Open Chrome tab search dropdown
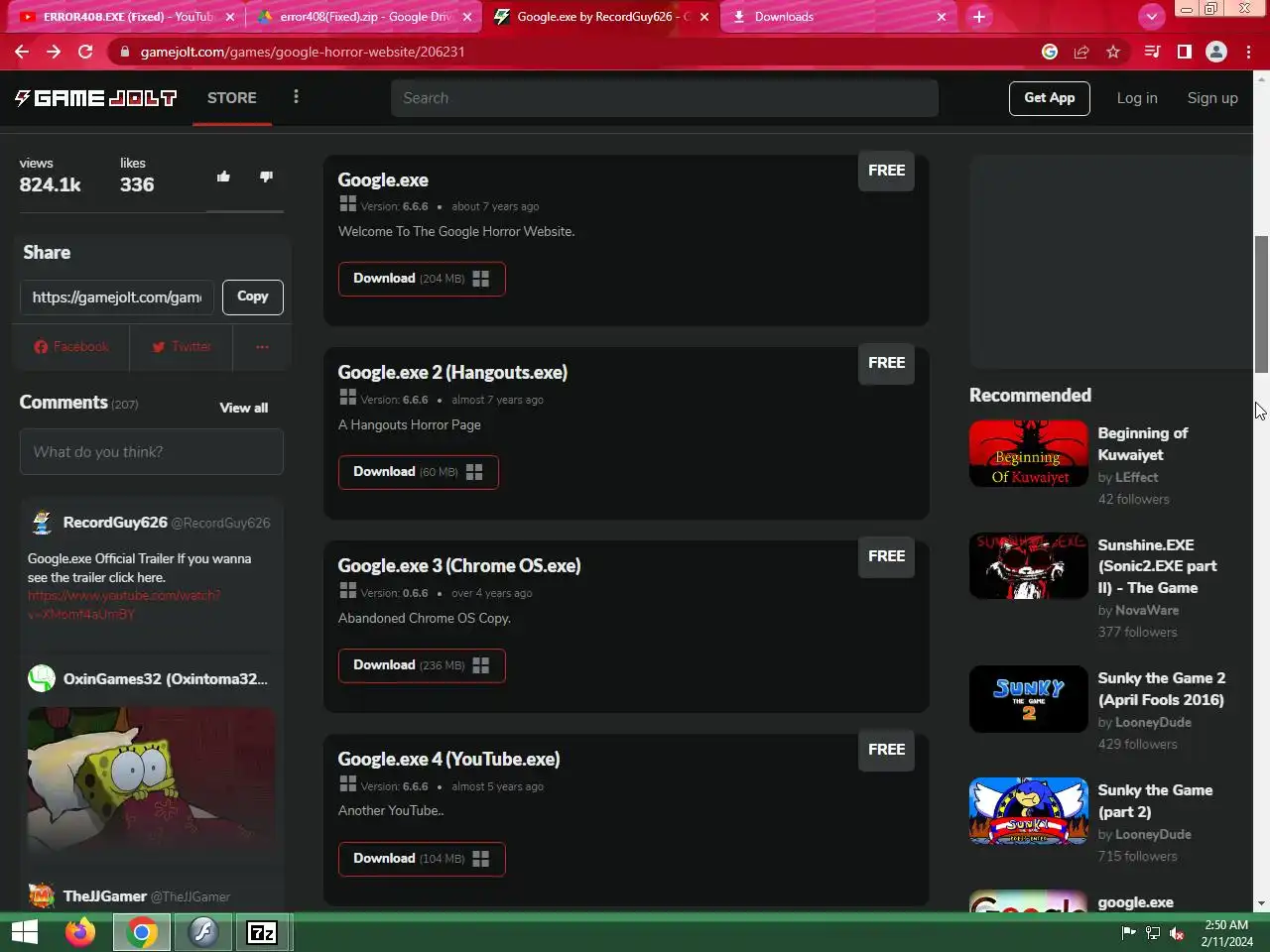The height and width of the screenshot is (952, 1270). click(x=1151, y=17)
